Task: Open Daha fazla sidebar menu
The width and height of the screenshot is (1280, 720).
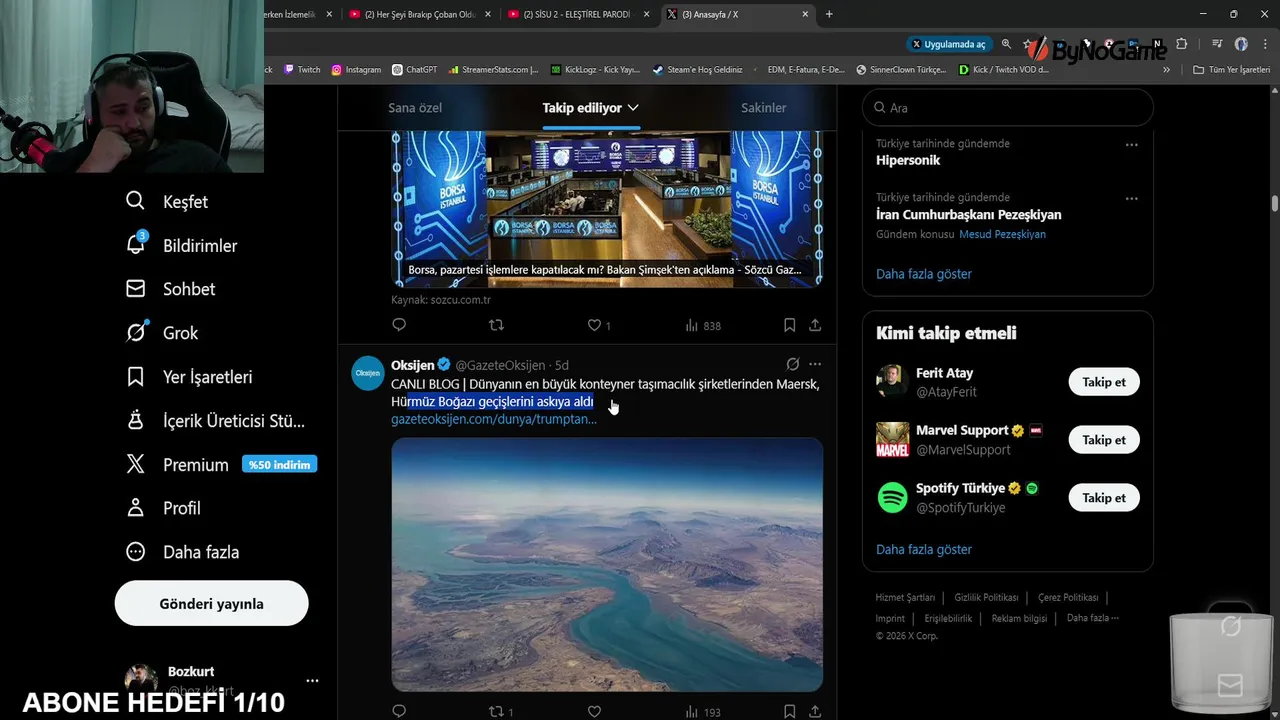Action: click(x=182, y=552)
